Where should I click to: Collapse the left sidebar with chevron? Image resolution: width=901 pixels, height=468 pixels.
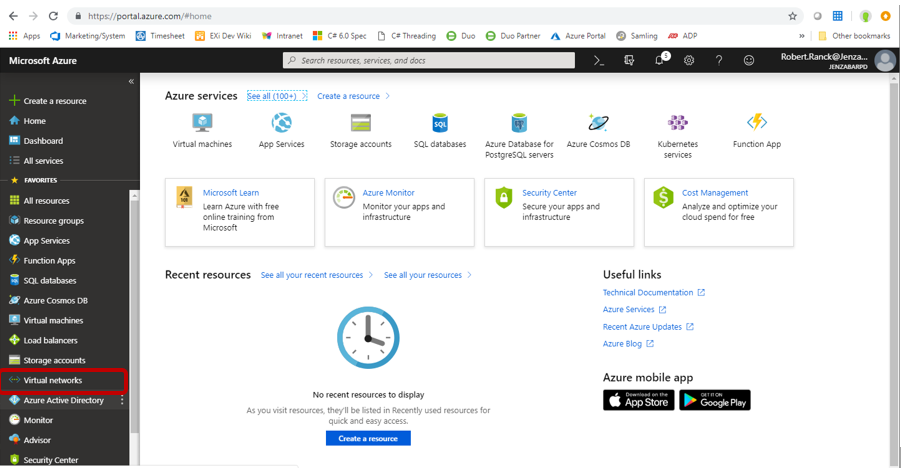pos(131,81)
